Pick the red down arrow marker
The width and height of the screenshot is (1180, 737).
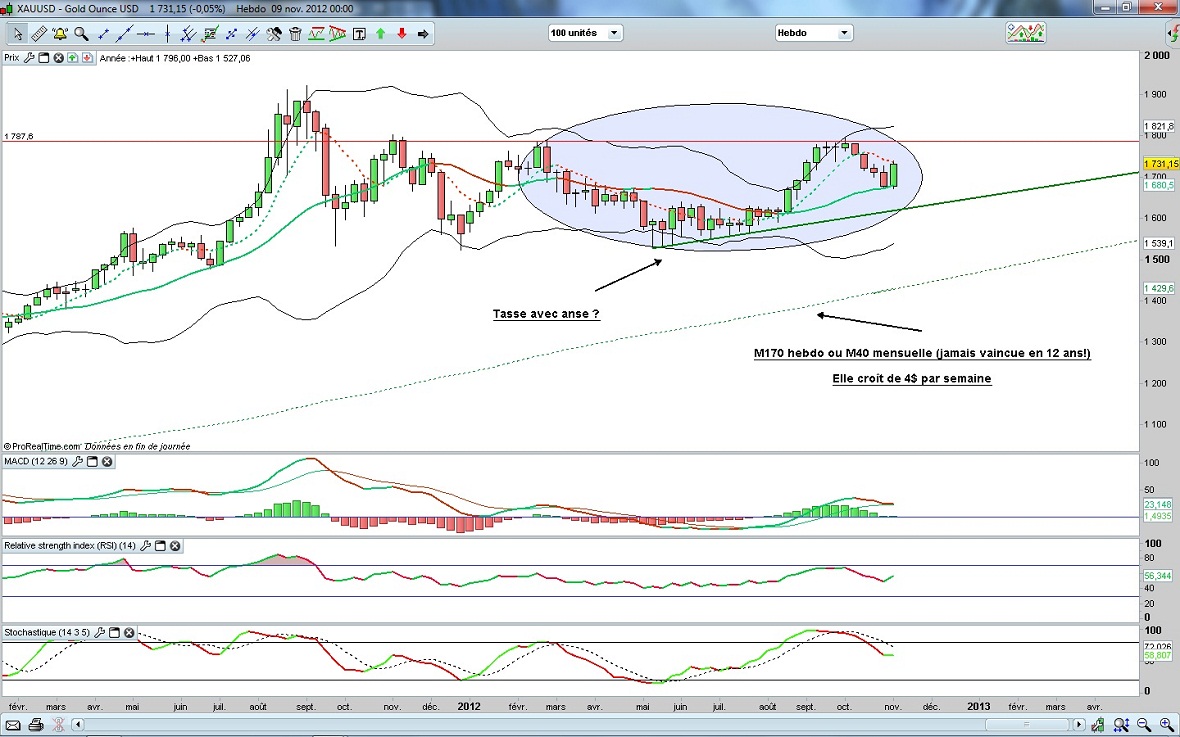tap(402, 34)
